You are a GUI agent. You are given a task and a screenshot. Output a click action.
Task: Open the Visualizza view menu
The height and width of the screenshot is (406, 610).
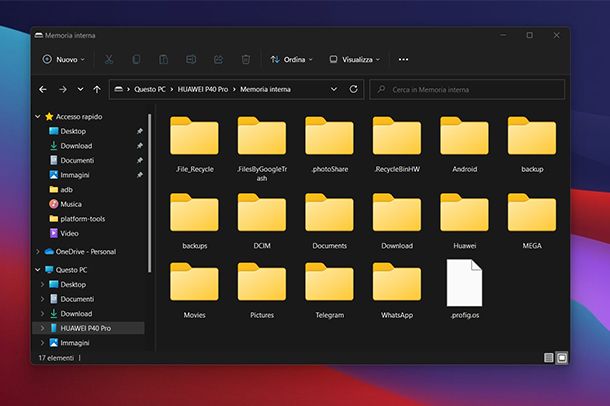[355, 60]
